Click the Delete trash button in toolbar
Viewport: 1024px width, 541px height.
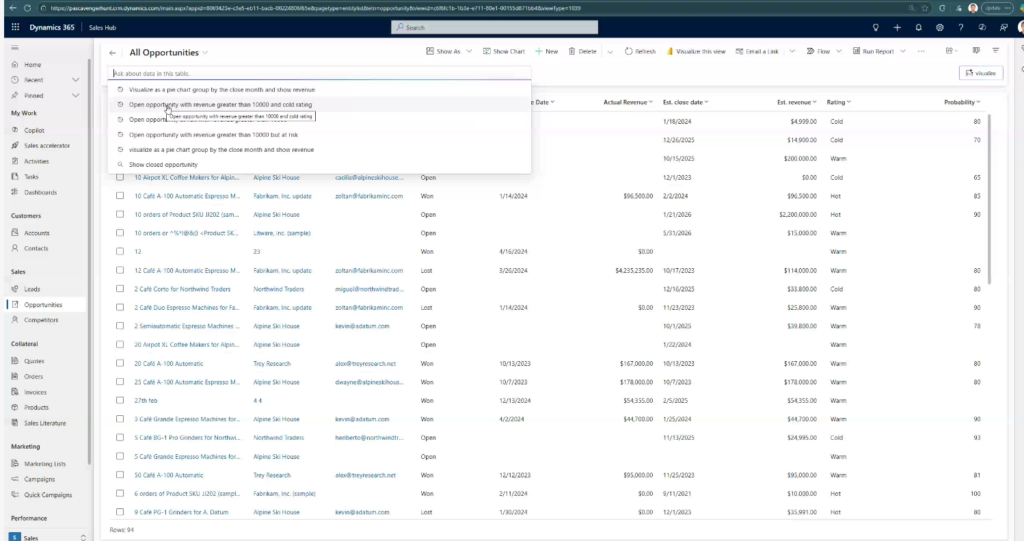coord(583,51)
